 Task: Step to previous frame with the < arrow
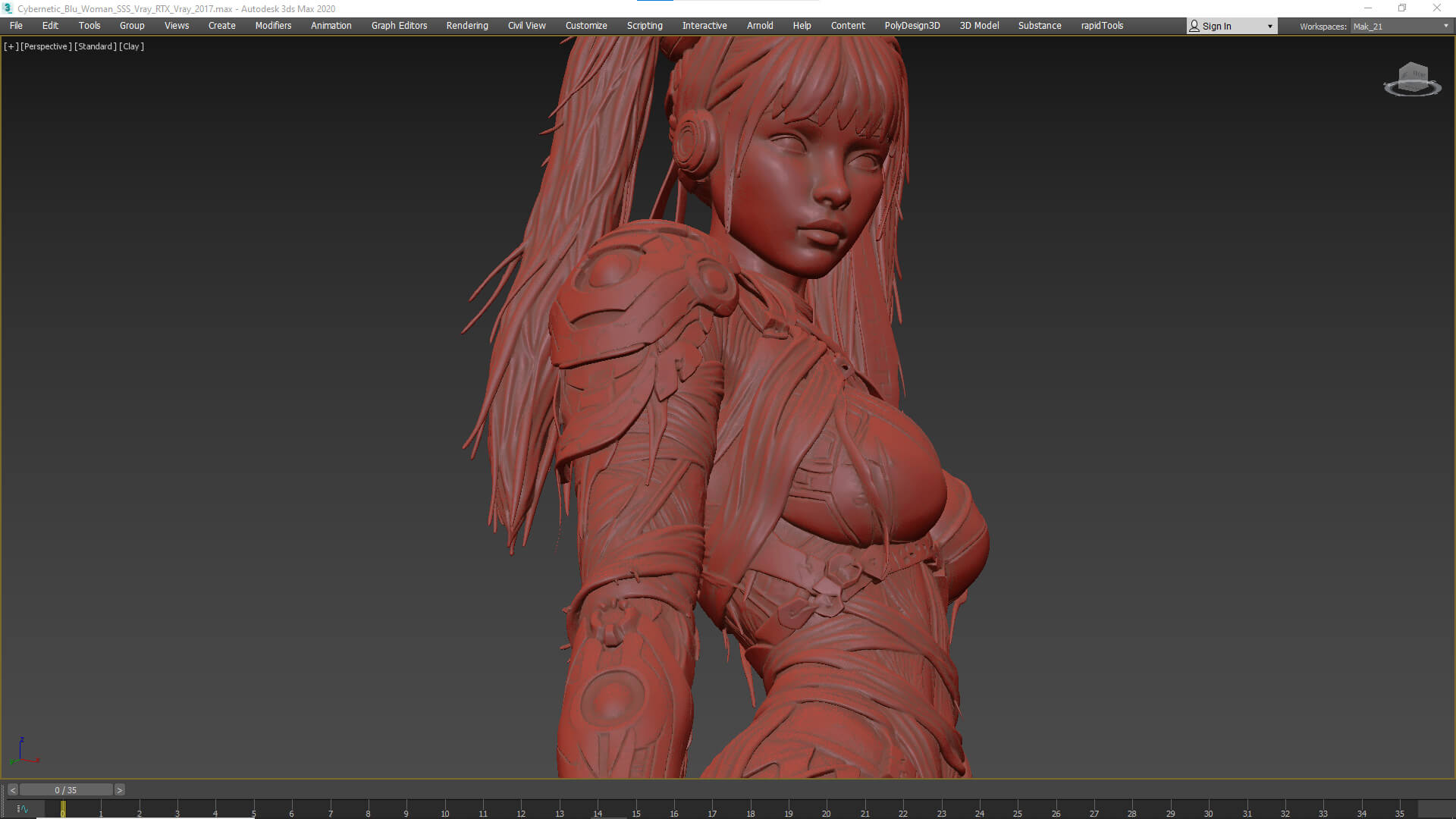coord(12,790)
